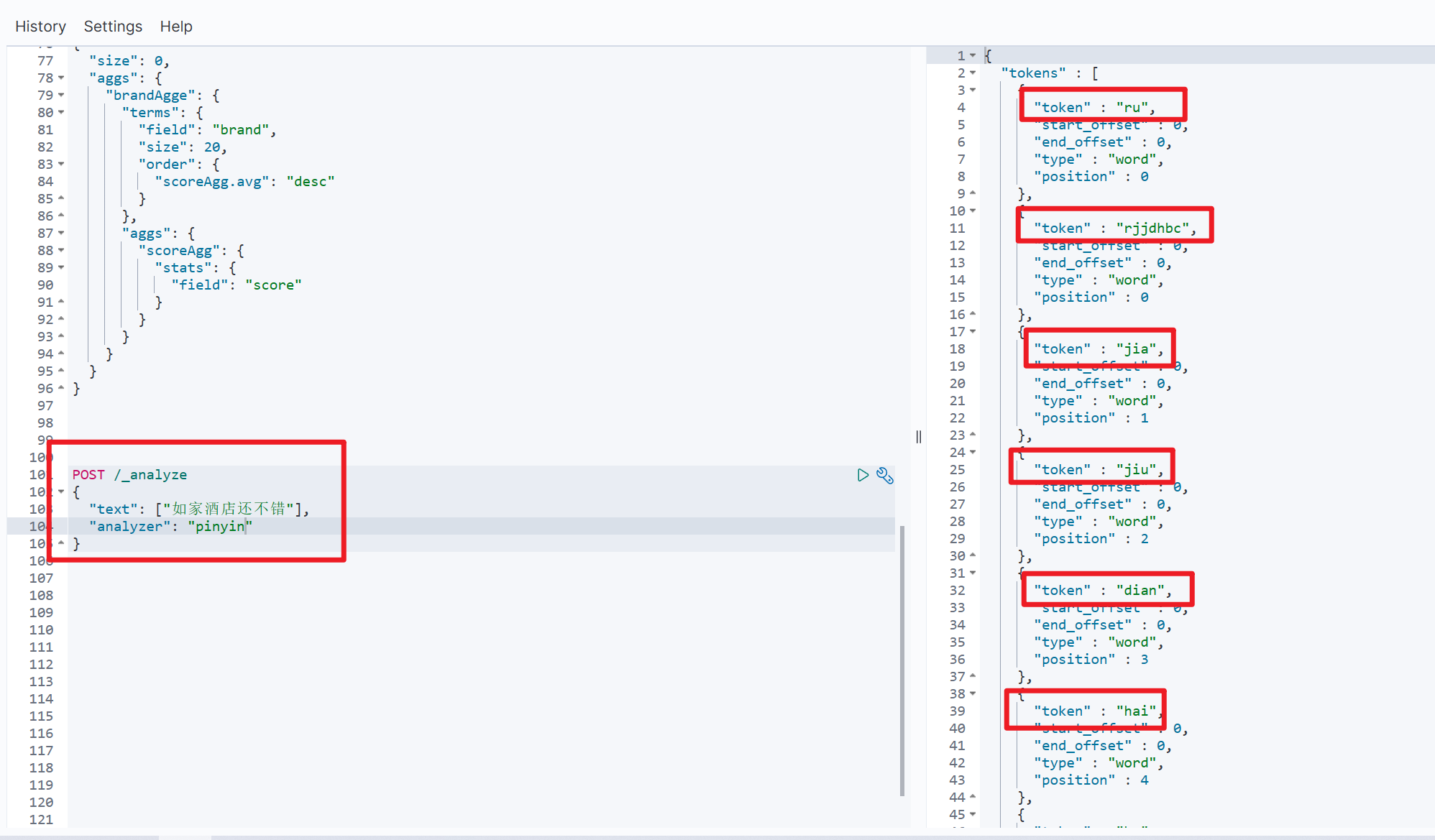This screenshot has height=840, width=1435.
Task: Click the token "jia" value in output
Action: (1136, 349)
